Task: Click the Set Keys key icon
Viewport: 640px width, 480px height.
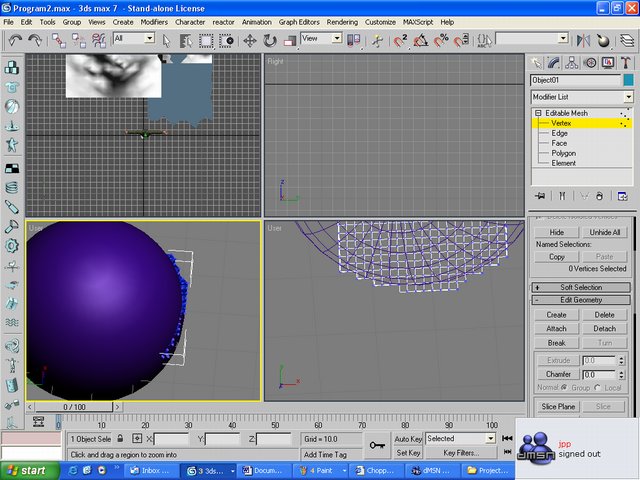Action: click(377, 445)
